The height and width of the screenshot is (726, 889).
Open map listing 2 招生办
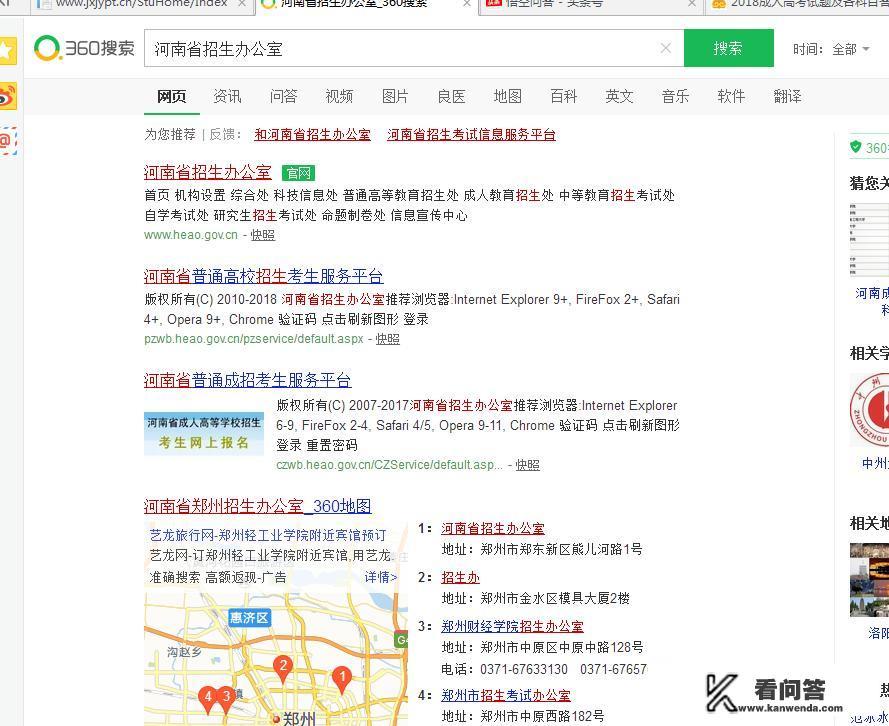(x=460, y=578)
